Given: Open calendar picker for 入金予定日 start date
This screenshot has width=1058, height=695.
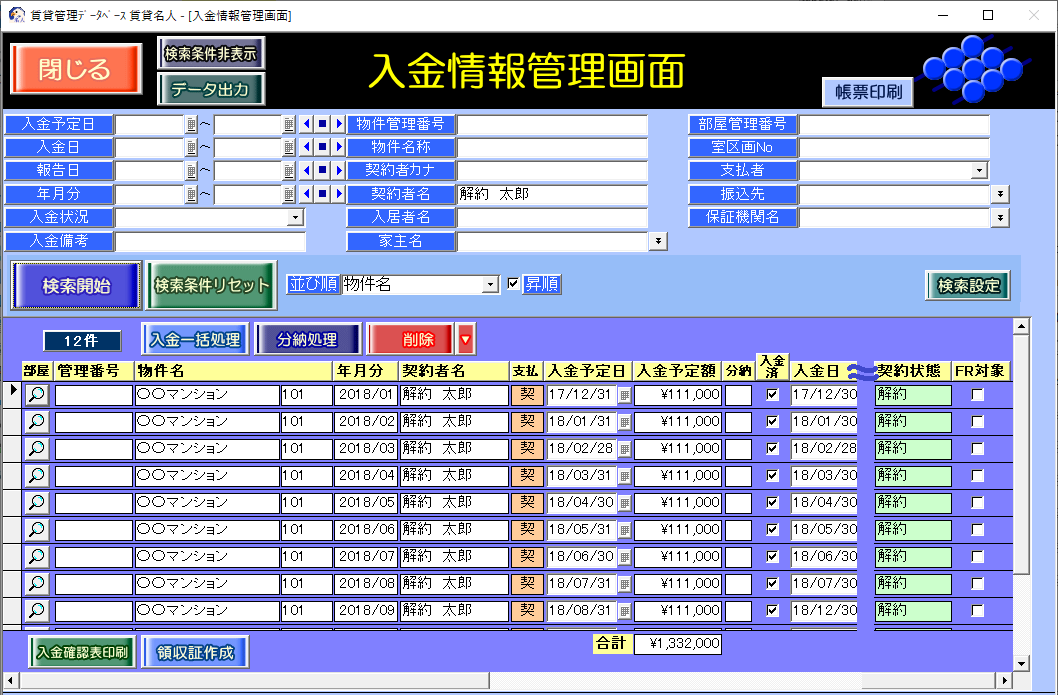Looking at the screenshot, I should pos(191,125).
